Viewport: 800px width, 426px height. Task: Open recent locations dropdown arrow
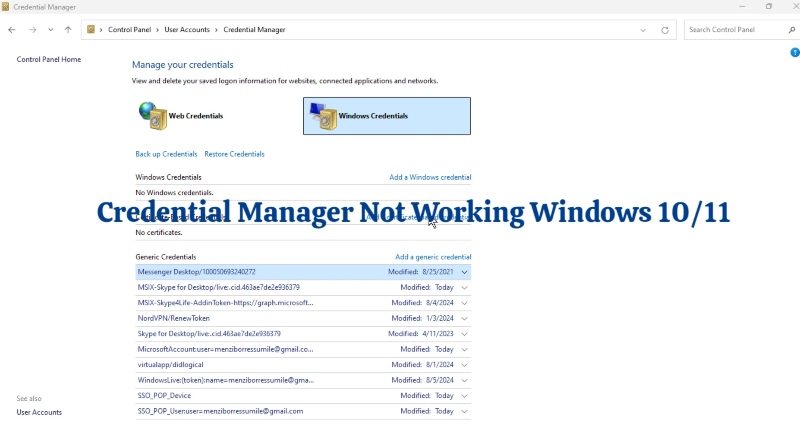click(x=51, y=30)
